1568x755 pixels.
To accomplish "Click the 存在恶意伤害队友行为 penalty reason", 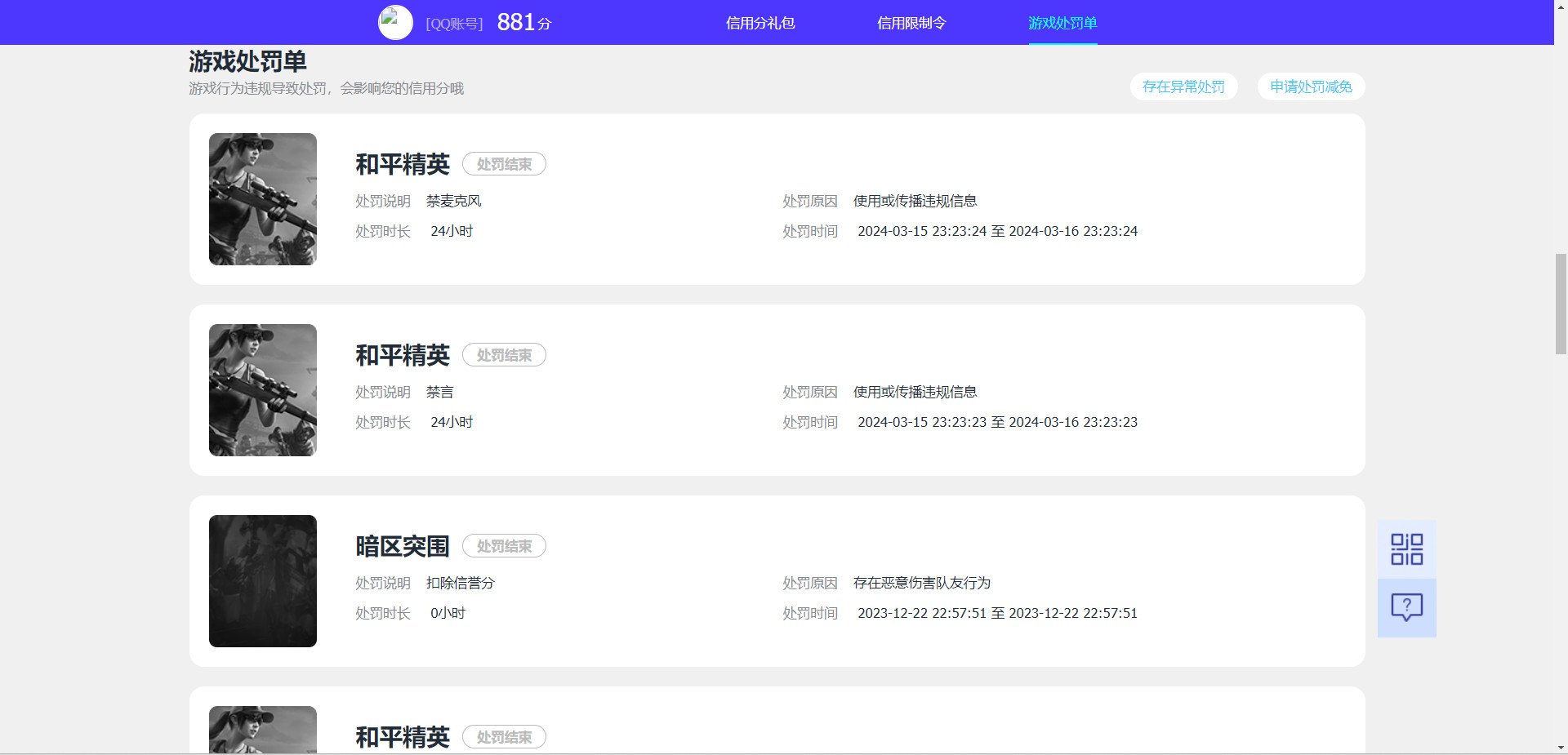I will [x=922, y=583].
